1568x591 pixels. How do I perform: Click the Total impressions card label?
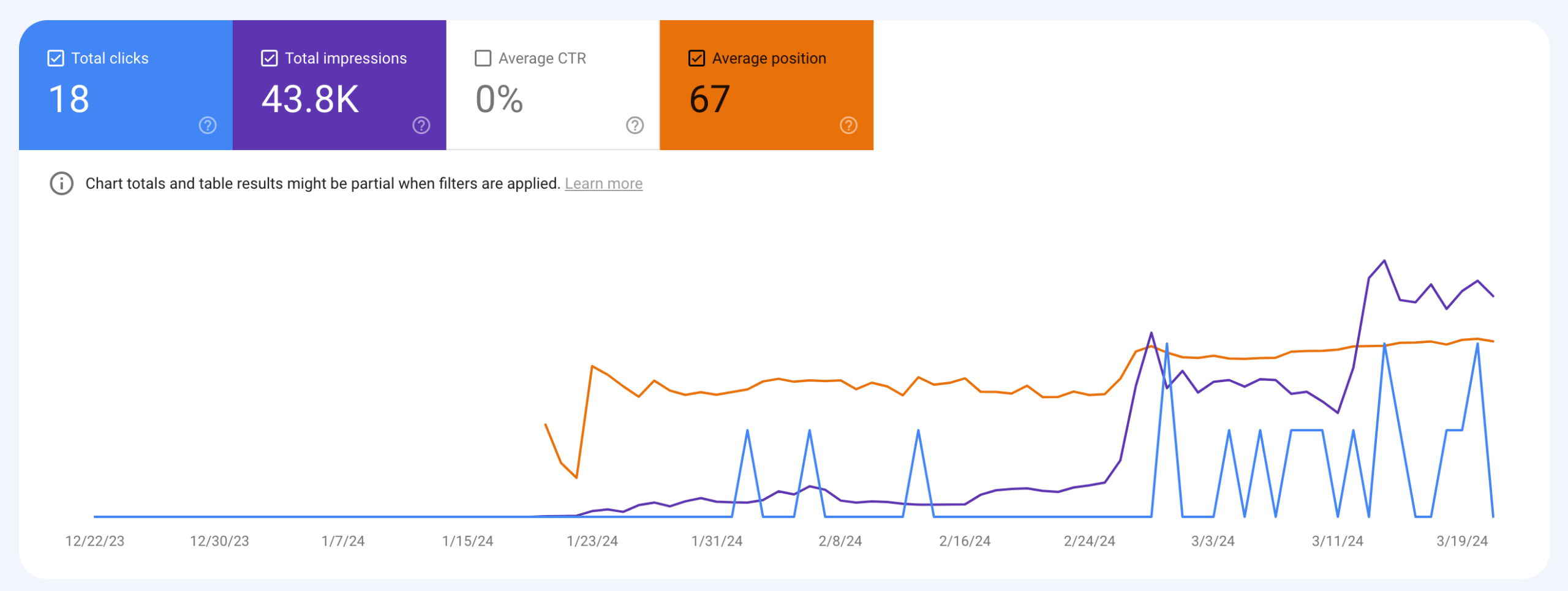tap(346, 58)
